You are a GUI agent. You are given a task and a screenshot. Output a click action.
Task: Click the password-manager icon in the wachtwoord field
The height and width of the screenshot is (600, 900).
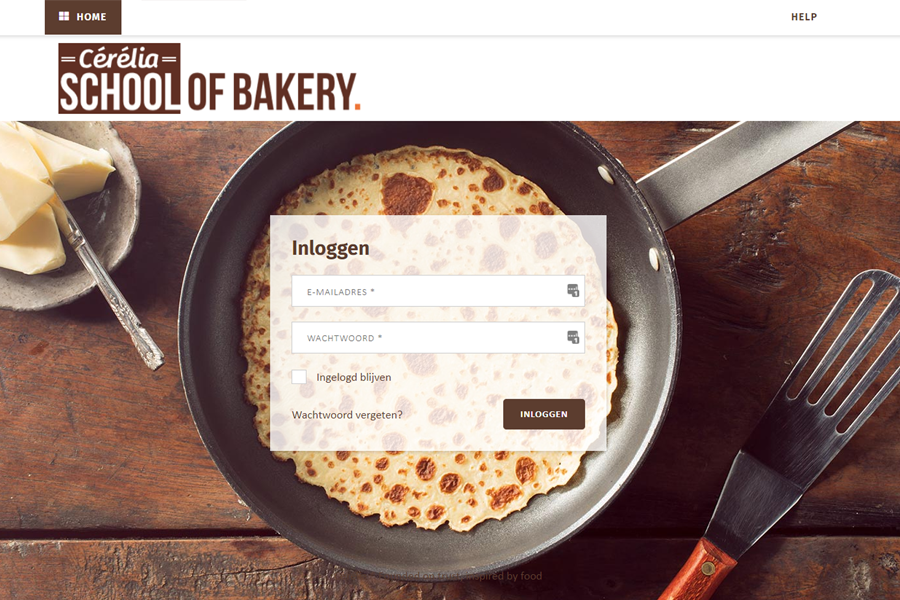tap(573, 337)
